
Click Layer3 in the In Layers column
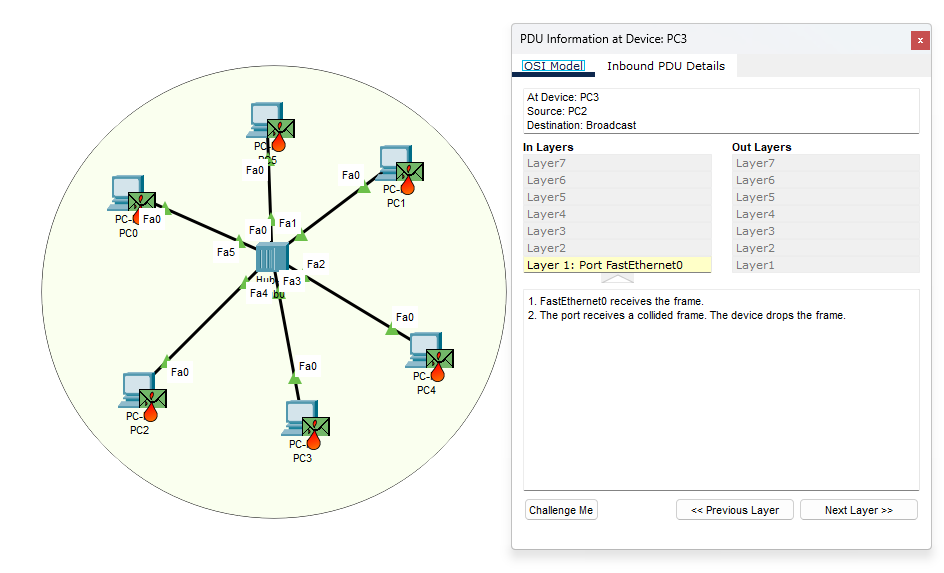[617, 231]
